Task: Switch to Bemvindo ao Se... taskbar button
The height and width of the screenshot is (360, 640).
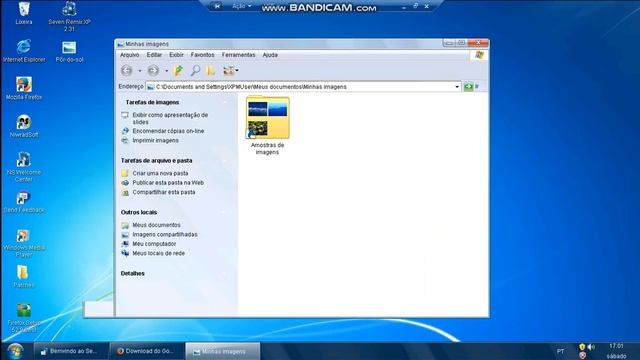Action: [x=71, y=351]
